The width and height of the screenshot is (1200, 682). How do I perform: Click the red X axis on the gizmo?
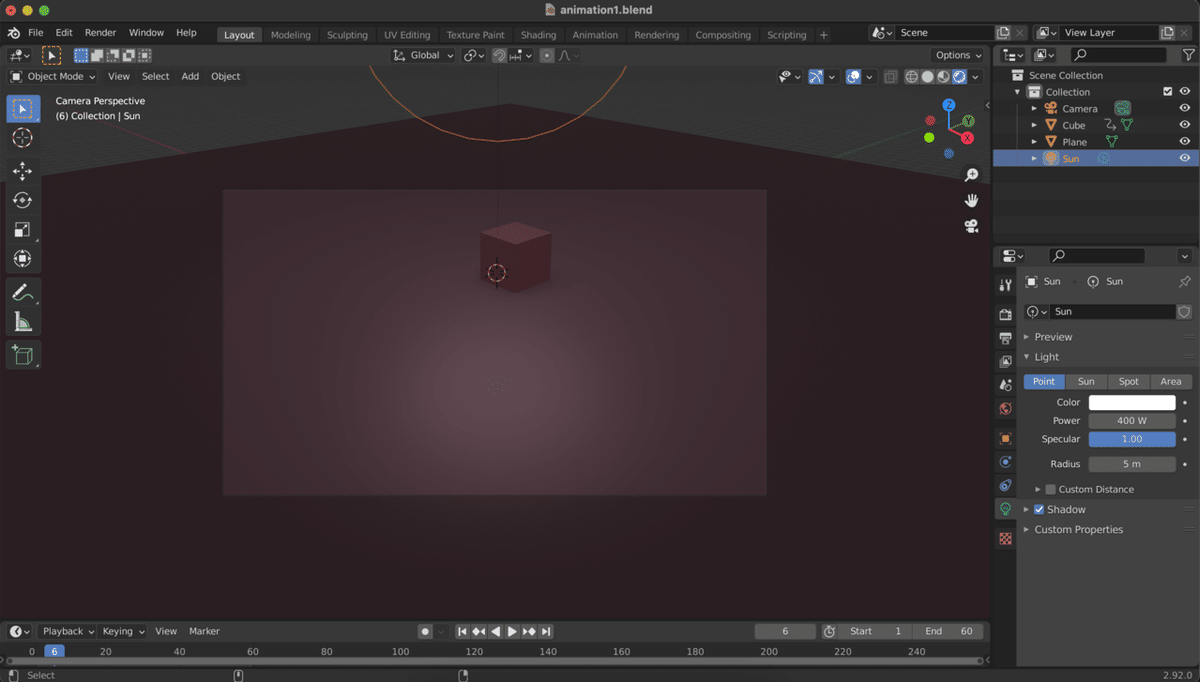967,138
